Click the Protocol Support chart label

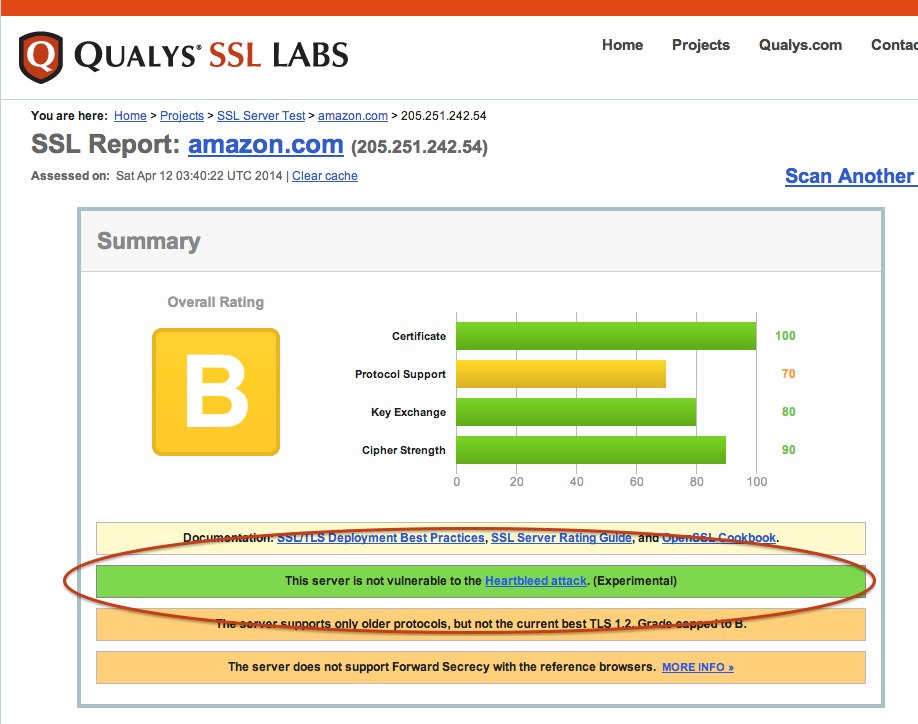[x=400, y=374]
